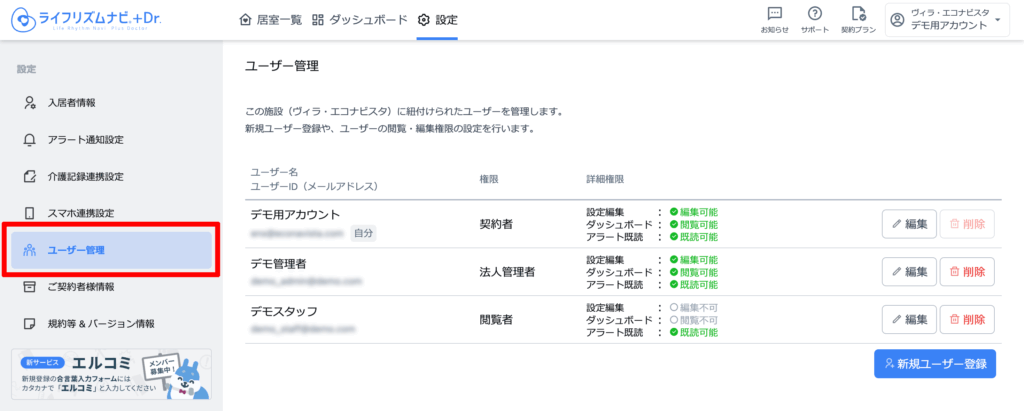
Task: Delete the デモ管理者 user
Action: pyautogui.click(x=967, y=271)
